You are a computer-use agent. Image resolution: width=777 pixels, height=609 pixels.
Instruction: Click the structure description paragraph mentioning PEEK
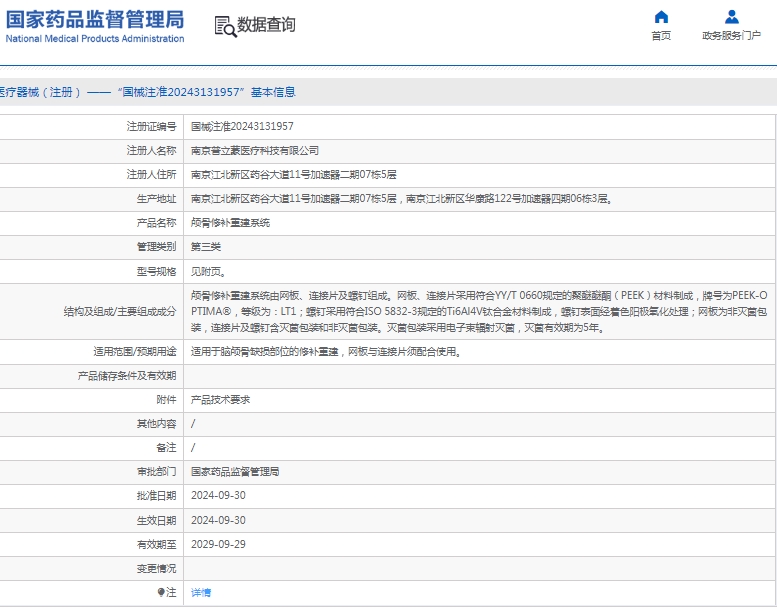click(479, 312)
